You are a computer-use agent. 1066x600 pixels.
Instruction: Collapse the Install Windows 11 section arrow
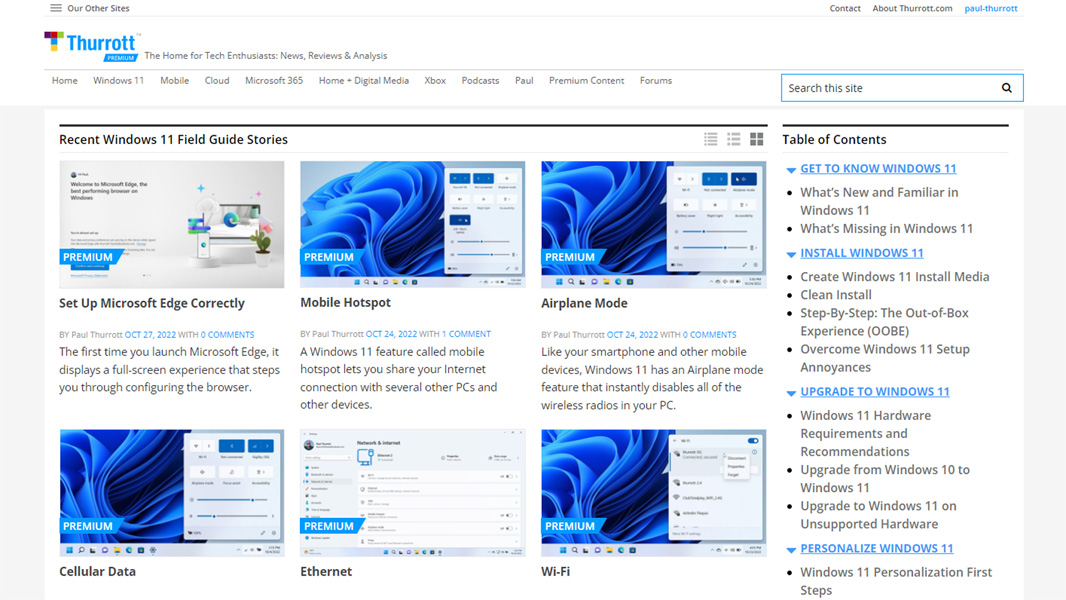(791, 255)
